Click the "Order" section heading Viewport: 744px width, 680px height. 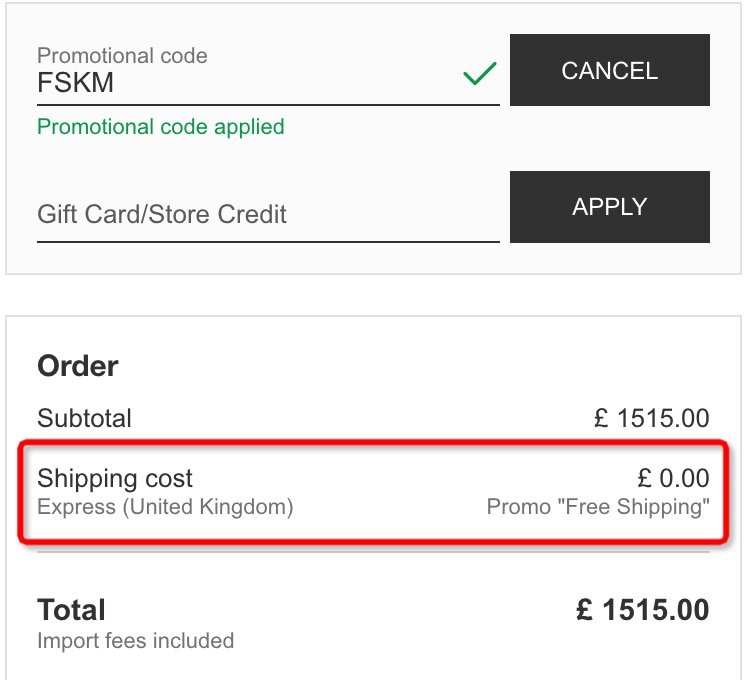coord(78,366)
